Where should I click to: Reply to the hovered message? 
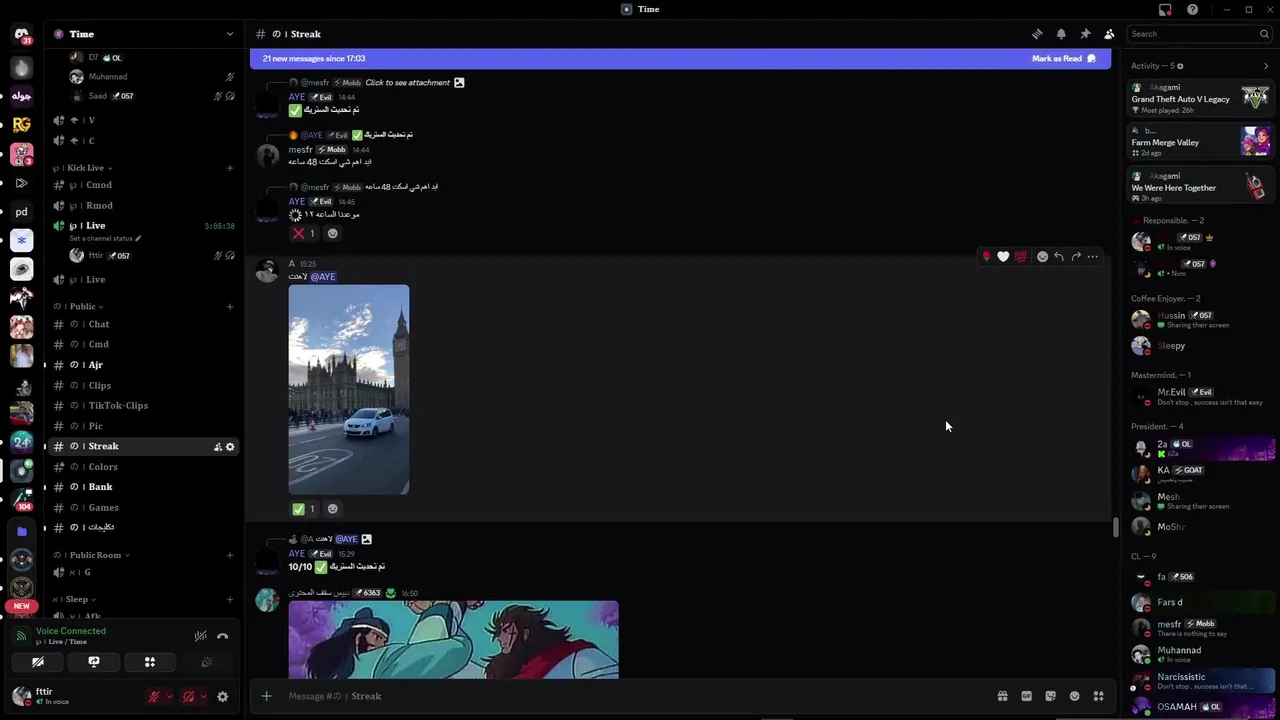[1059, 257]
